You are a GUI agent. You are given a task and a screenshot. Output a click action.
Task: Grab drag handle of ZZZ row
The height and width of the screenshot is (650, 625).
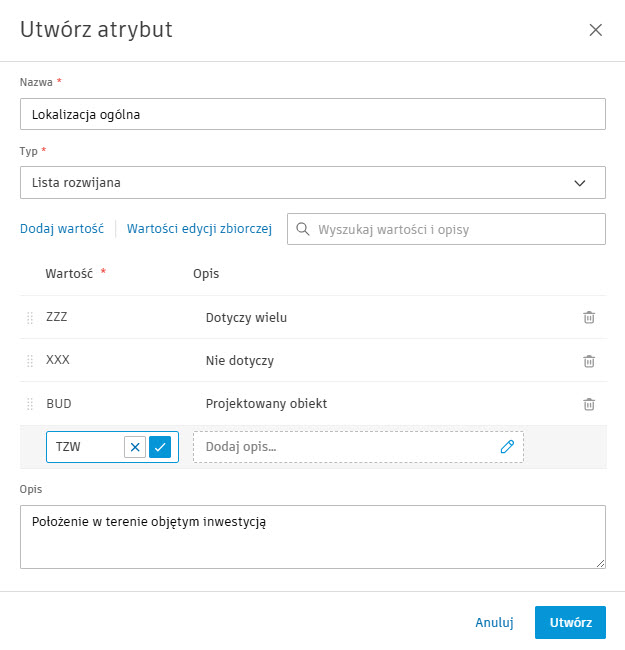tap(30, 318)
